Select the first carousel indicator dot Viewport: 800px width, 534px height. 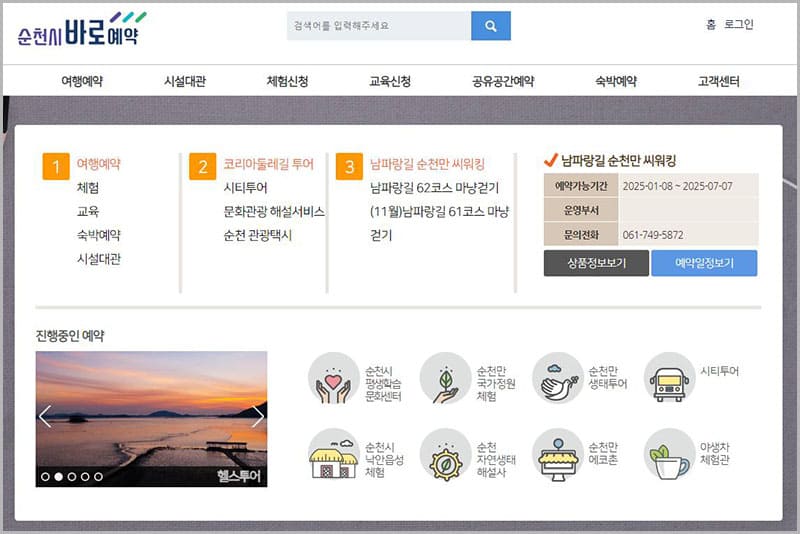click(x=45, y=477)
